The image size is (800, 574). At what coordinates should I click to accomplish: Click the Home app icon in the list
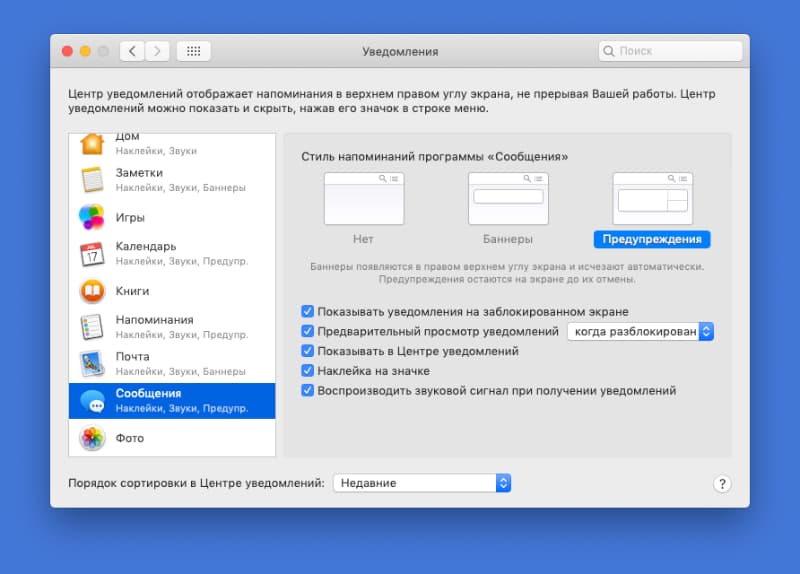[x=92, y=143]
